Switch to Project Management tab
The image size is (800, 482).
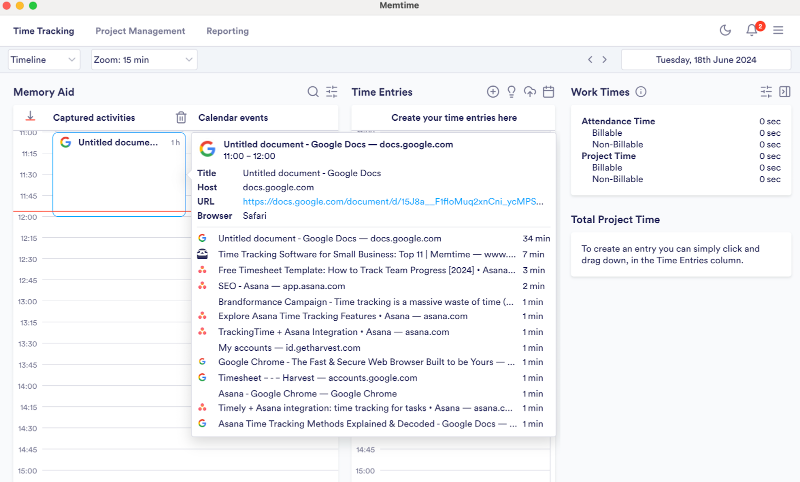coord(140,31)
